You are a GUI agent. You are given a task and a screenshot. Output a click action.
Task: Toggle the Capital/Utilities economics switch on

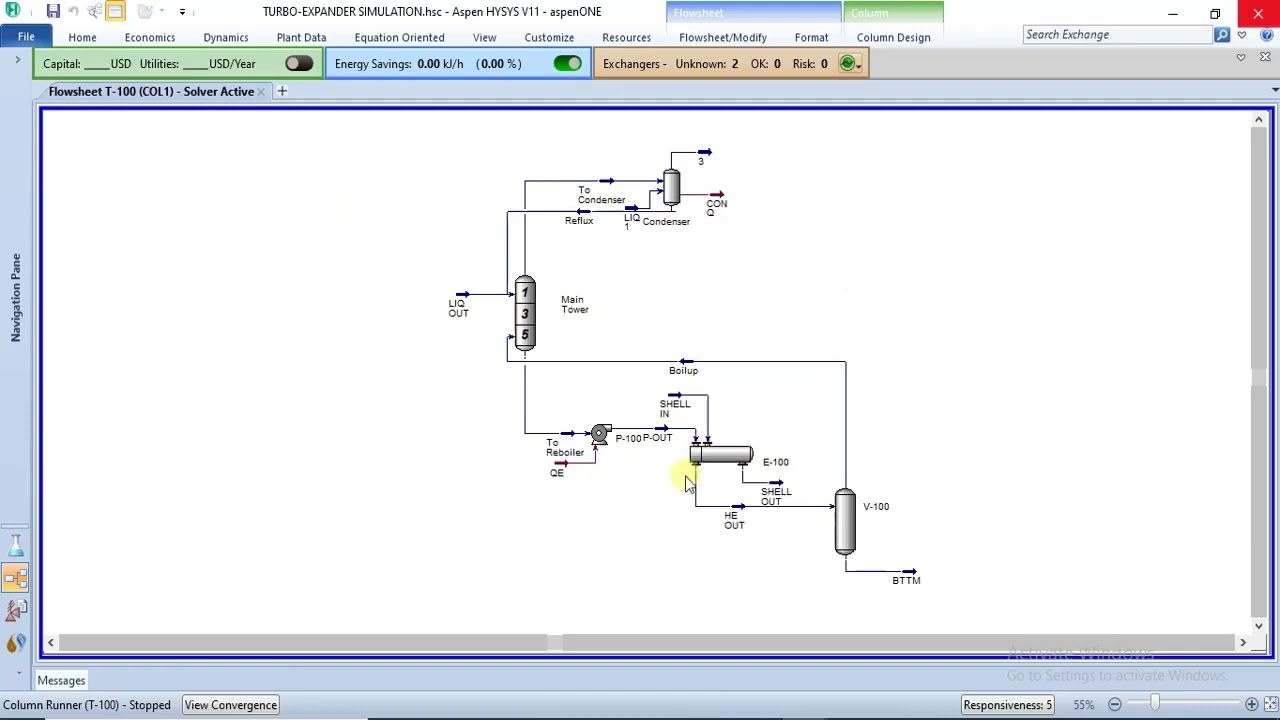pyautogui.click(x=298, y=64)
